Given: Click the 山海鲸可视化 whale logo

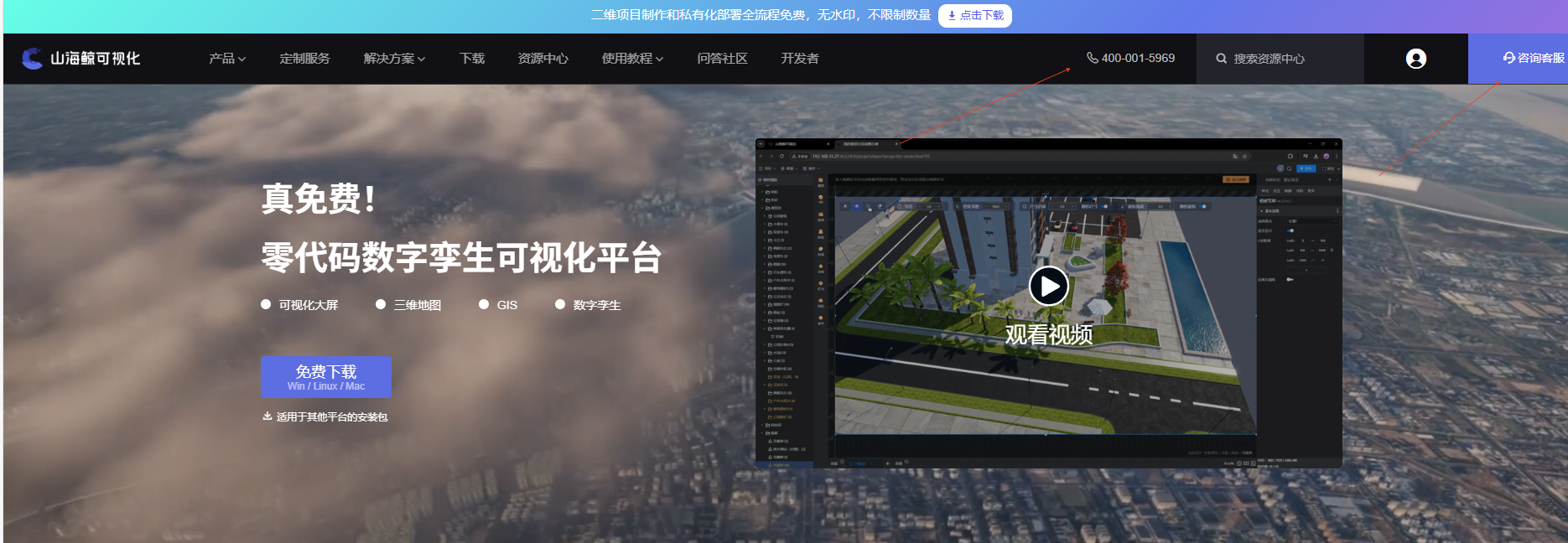Looking at the screenshot, I should [x=33, y=58].
